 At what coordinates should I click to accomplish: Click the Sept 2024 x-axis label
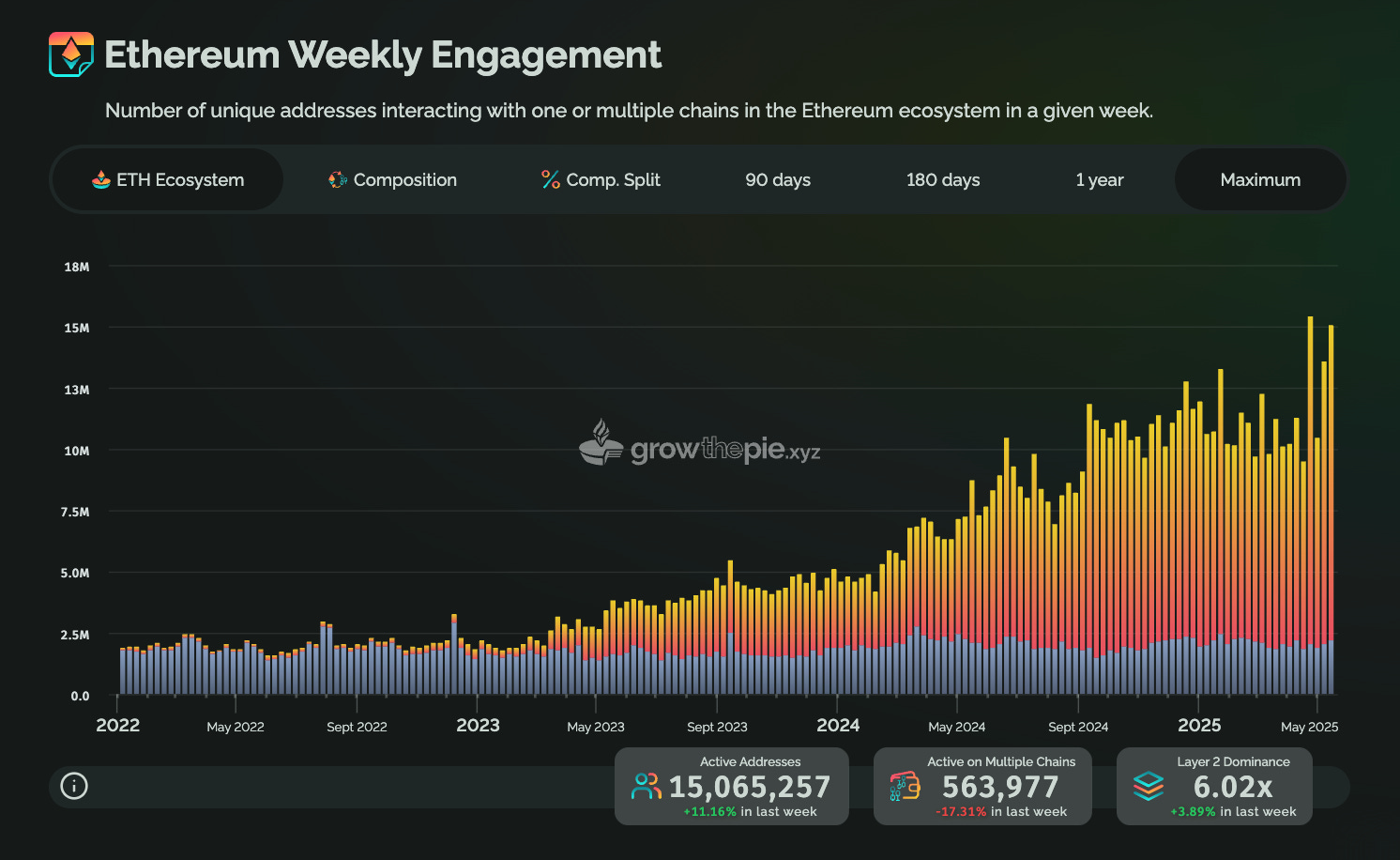1078,727
